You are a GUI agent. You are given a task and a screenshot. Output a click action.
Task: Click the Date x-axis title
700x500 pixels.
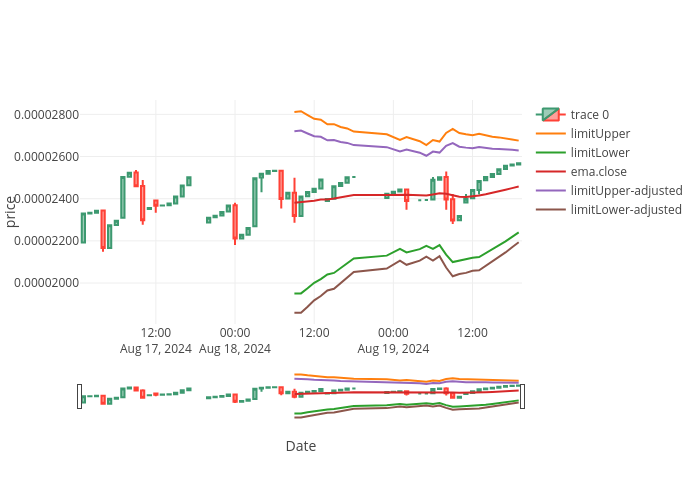(x=301, y=446)
